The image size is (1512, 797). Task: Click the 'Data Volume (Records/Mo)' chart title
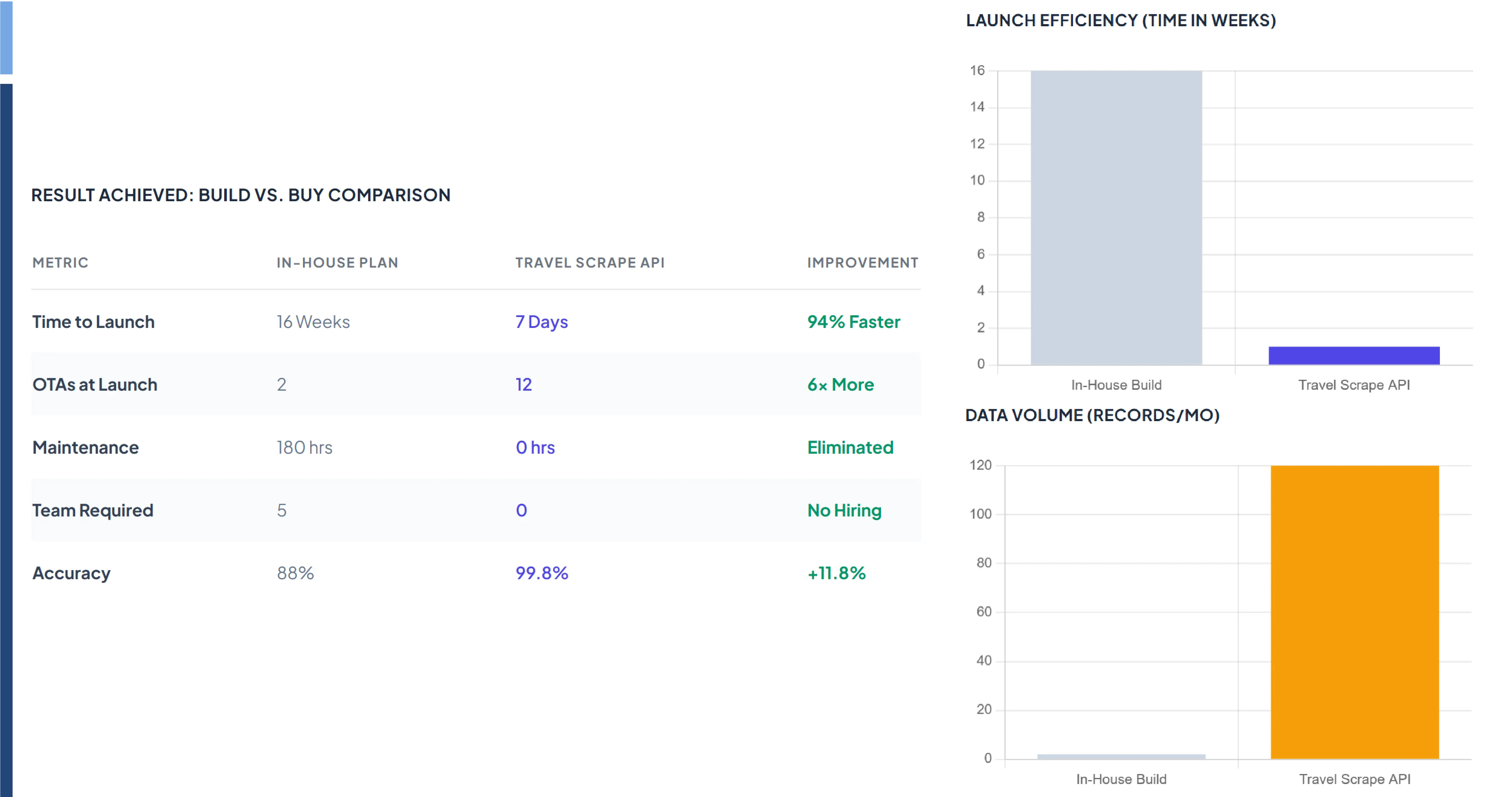coord(1092,415)
